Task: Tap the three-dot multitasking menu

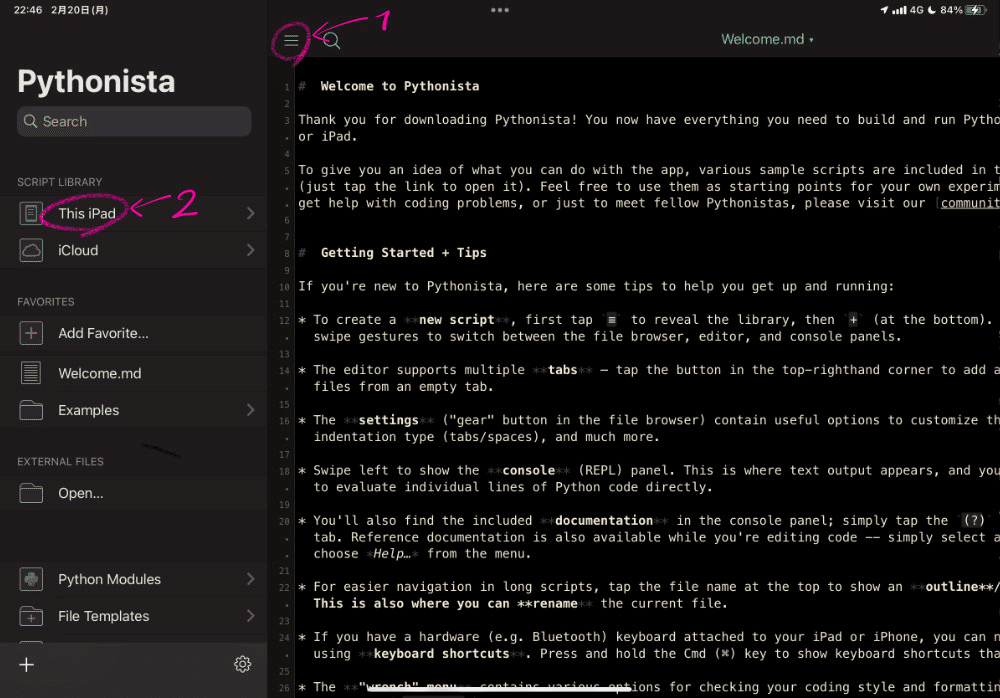Action: click(x=499, y=9)
